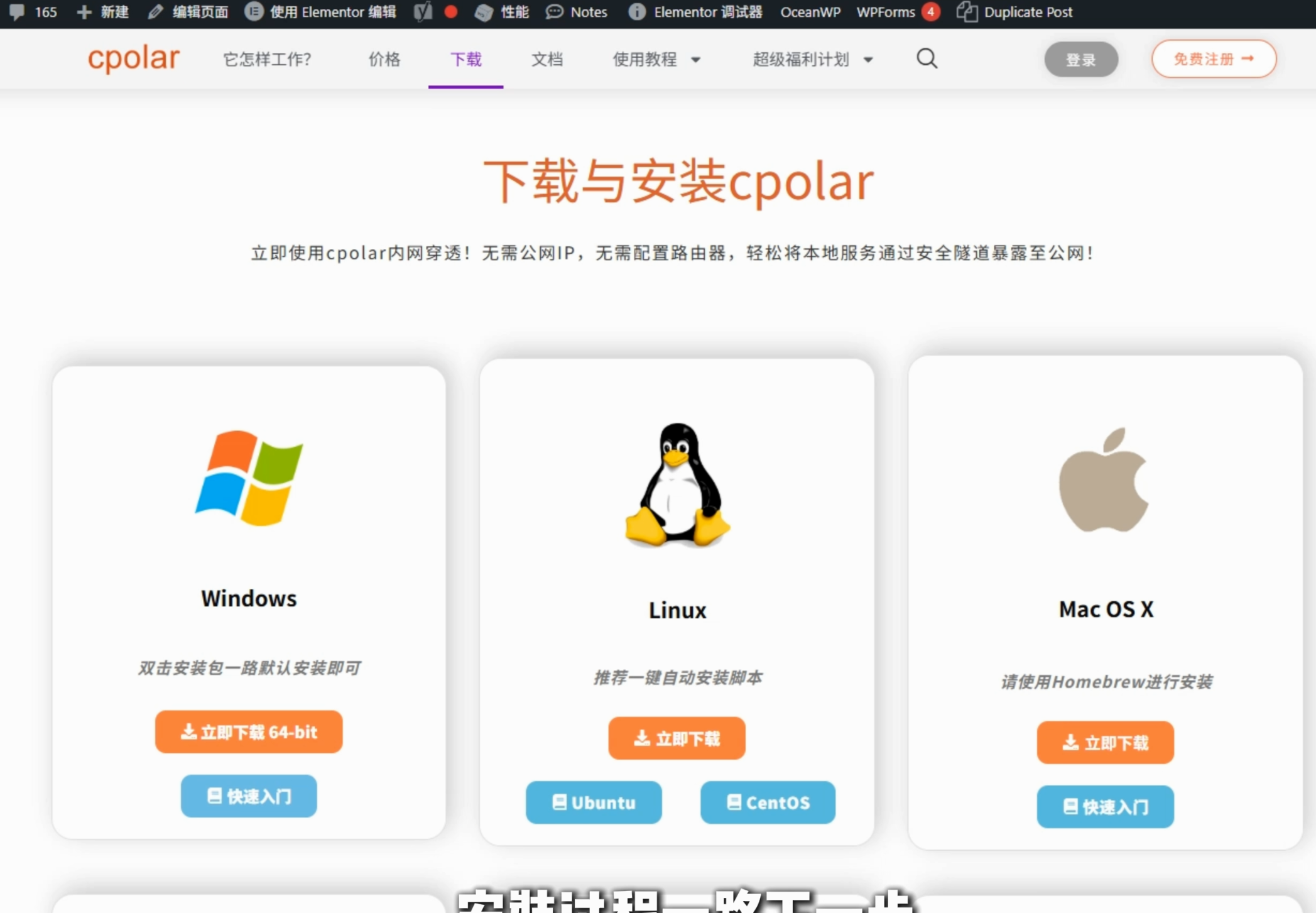Click the 免费注册 register button
The image size is (1316, 913).
1214,59
